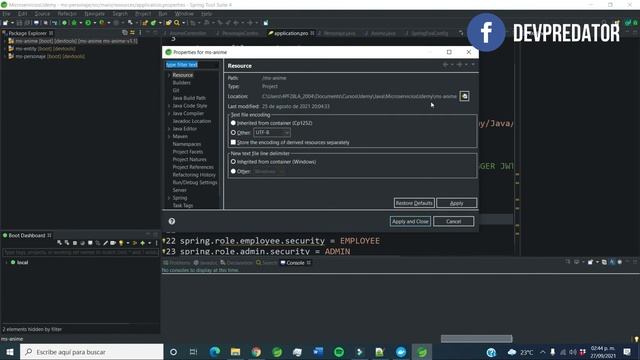Click the Restore Defaults button
The image size is (640, 360).
point(414,203)
